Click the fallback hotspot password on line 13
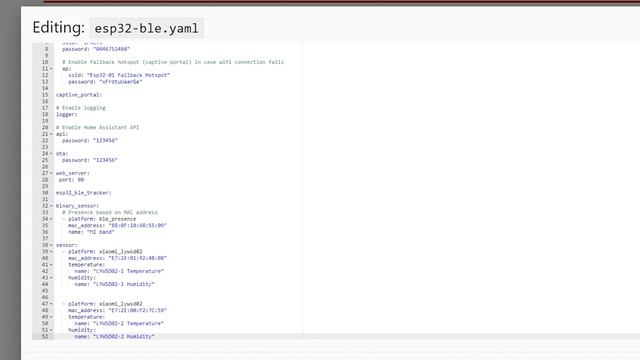This screenshot has width=640, height=360. tap(121, 82)
